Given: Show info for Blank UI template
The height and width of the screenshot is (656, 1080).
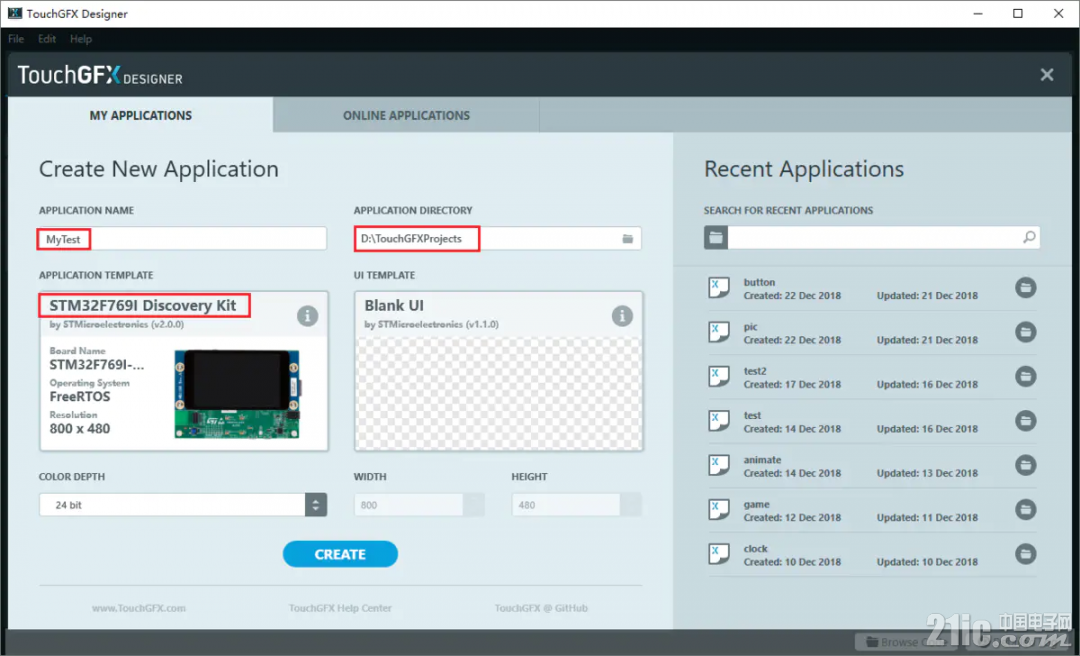Looking at the screenshot, I should (x=622, y=316).
